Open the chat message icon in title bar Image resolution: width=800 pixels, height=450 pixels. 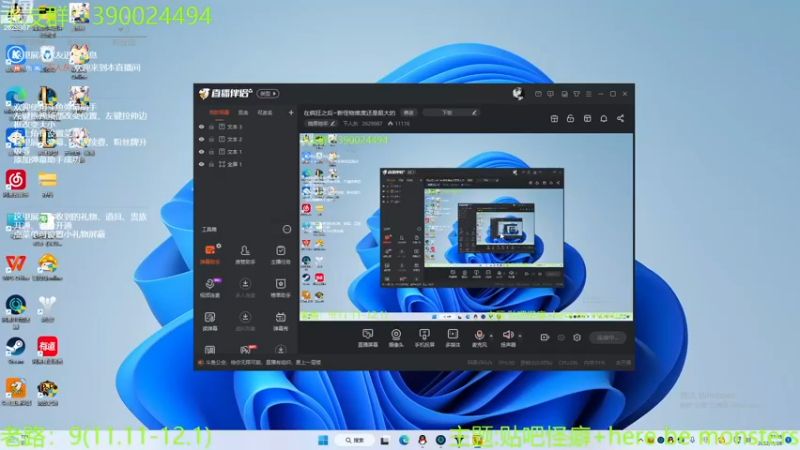point(550,94)
